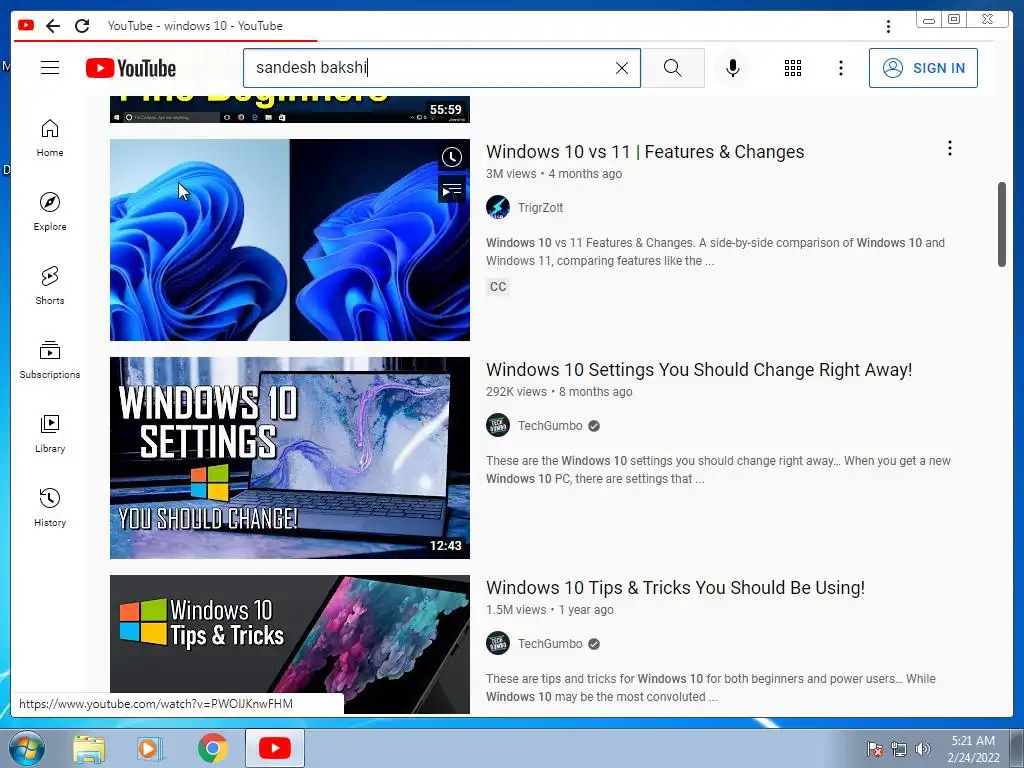Open options for Windows 10 vs 11 video
1024x768 pixels.
pyautogui.click(x=950, y=148)
